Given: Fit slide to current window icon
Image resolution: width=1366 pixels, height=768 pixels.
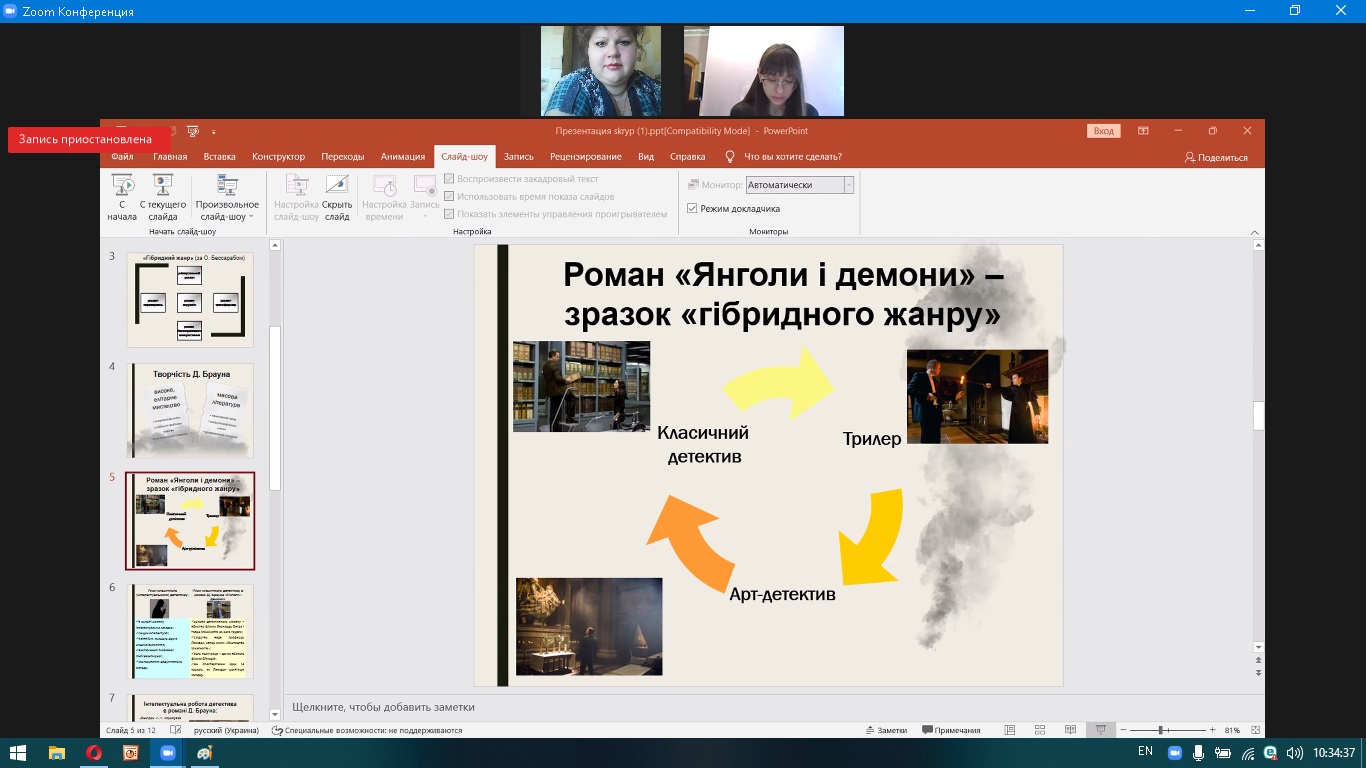Looking at the screenshot, I should click(1256, 730).
